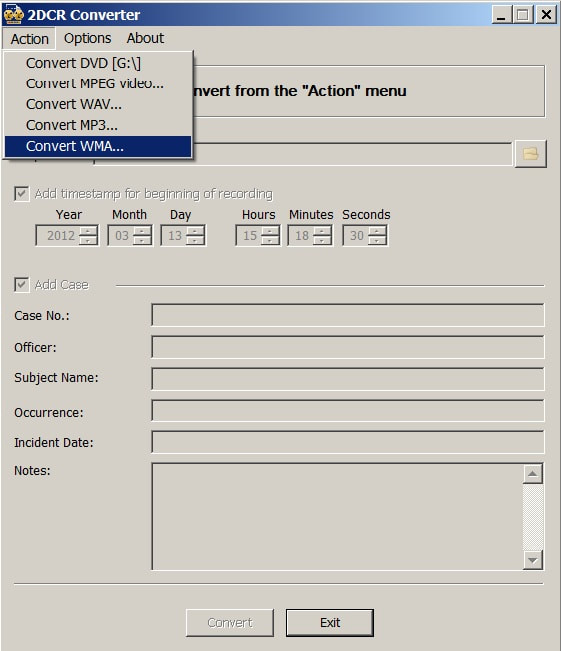Click into the Case No. field
This screenshot has height=651, width=561.
click(x=348, y=315)
